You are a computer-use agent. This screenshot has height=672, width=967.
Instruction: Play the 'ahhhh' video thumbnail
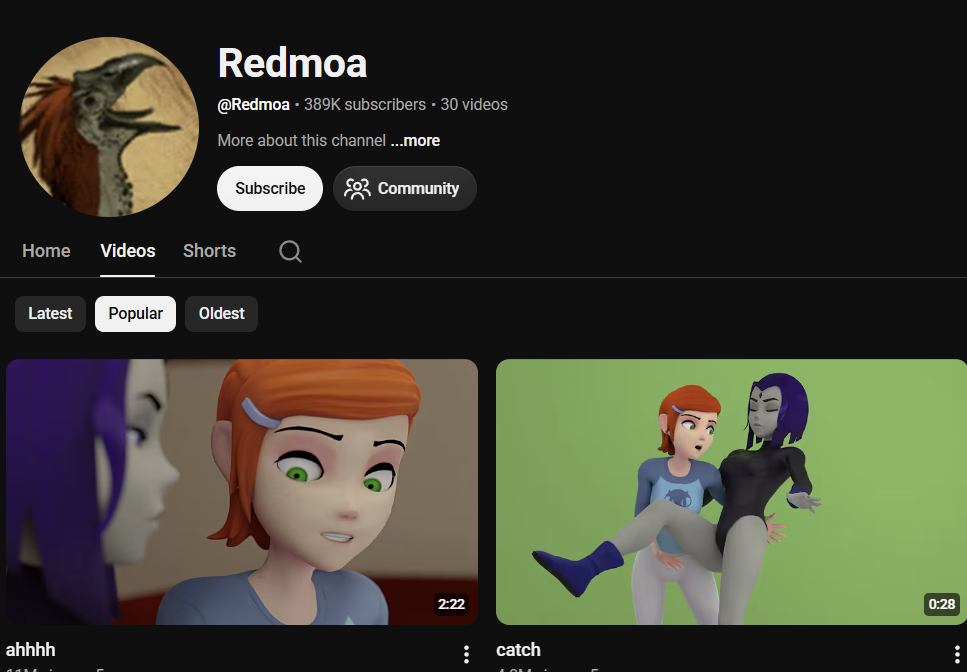(x=242, y=492)
